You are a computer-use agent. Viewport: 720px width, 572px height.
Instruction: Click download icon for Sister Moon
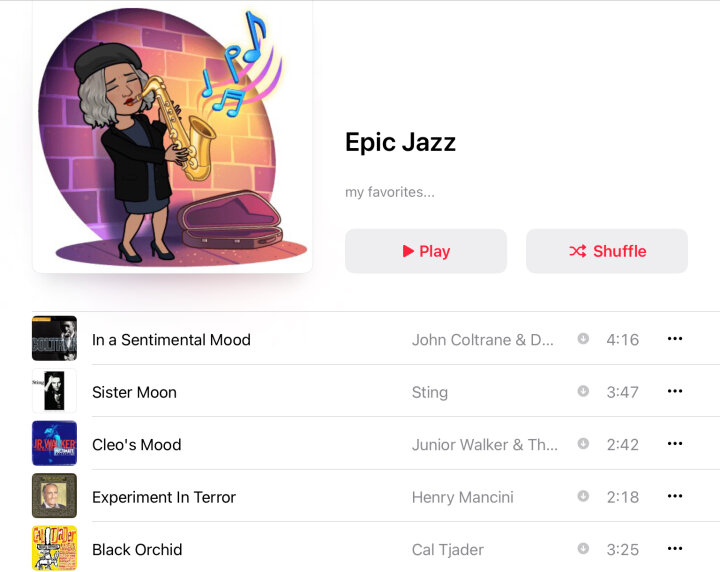click(583, 391)
